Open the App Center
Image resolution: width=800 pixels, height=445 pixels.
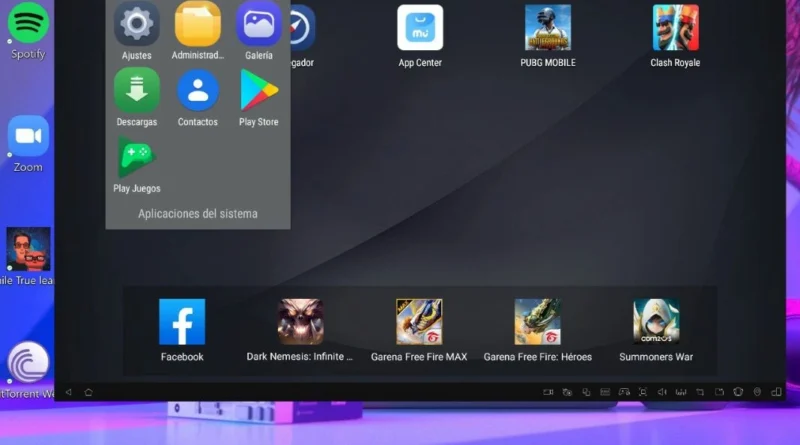[420, 28]
